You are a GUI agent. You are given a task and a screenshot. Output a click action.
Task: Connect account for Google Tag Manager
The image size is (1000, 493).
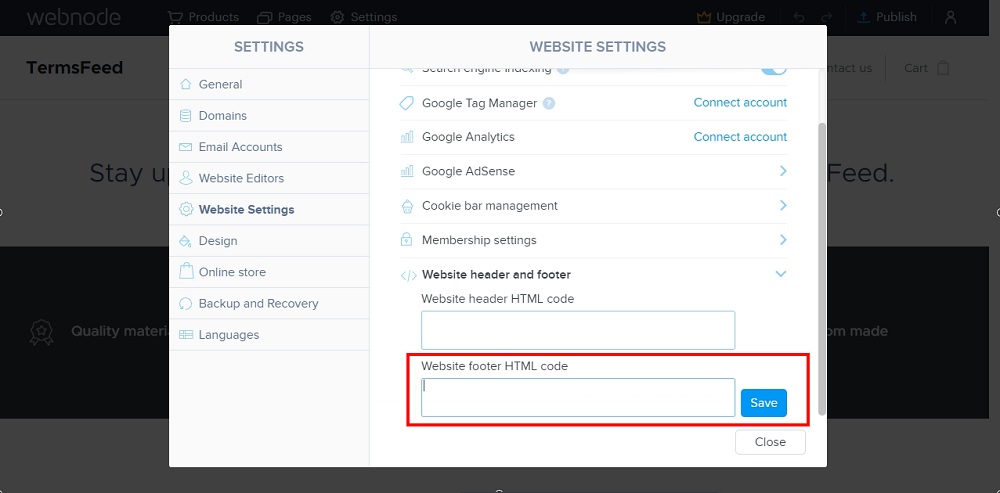740,103
